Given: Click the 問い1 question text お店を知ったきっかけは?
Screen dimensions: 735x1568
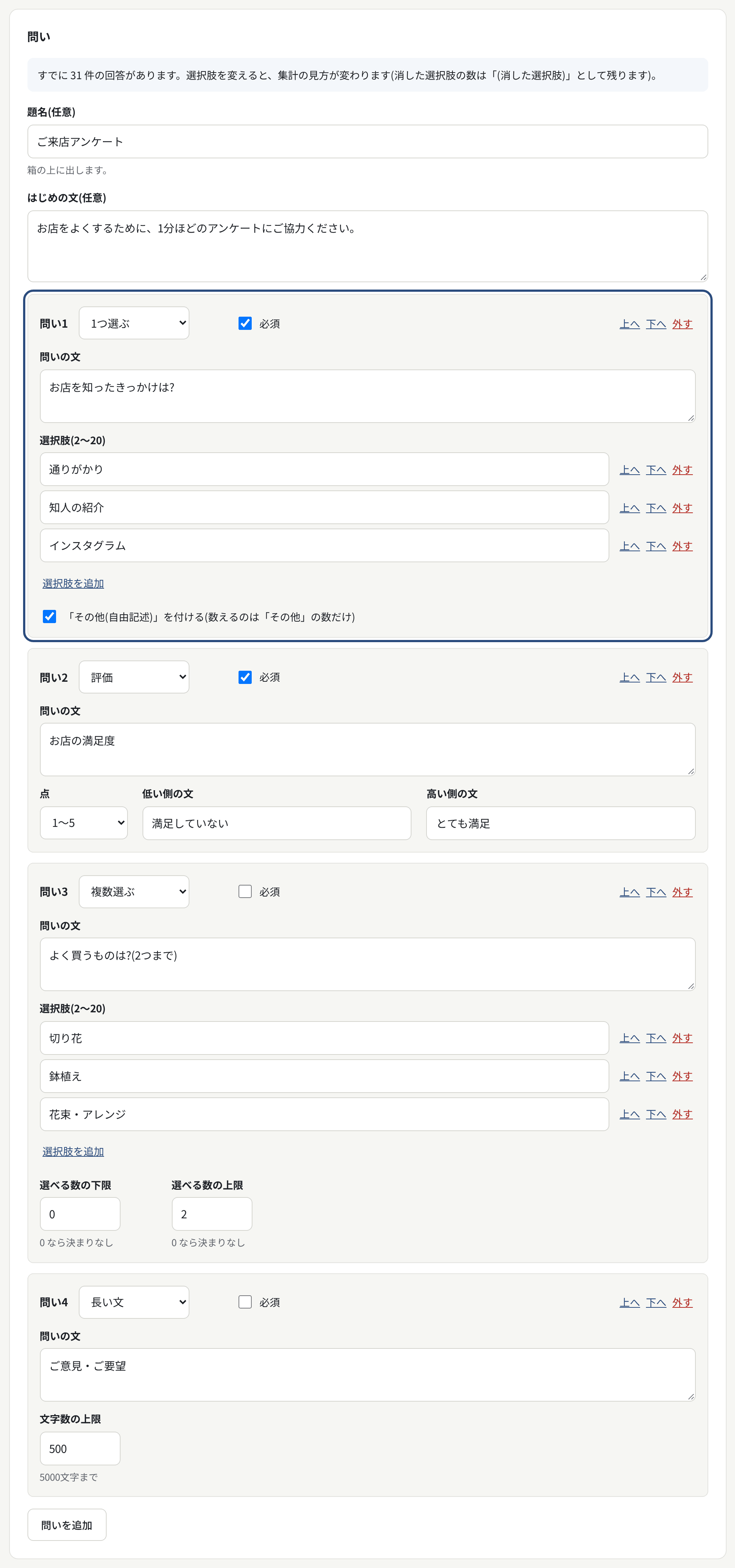Looking at the screenshot, I should click(367, 395).
